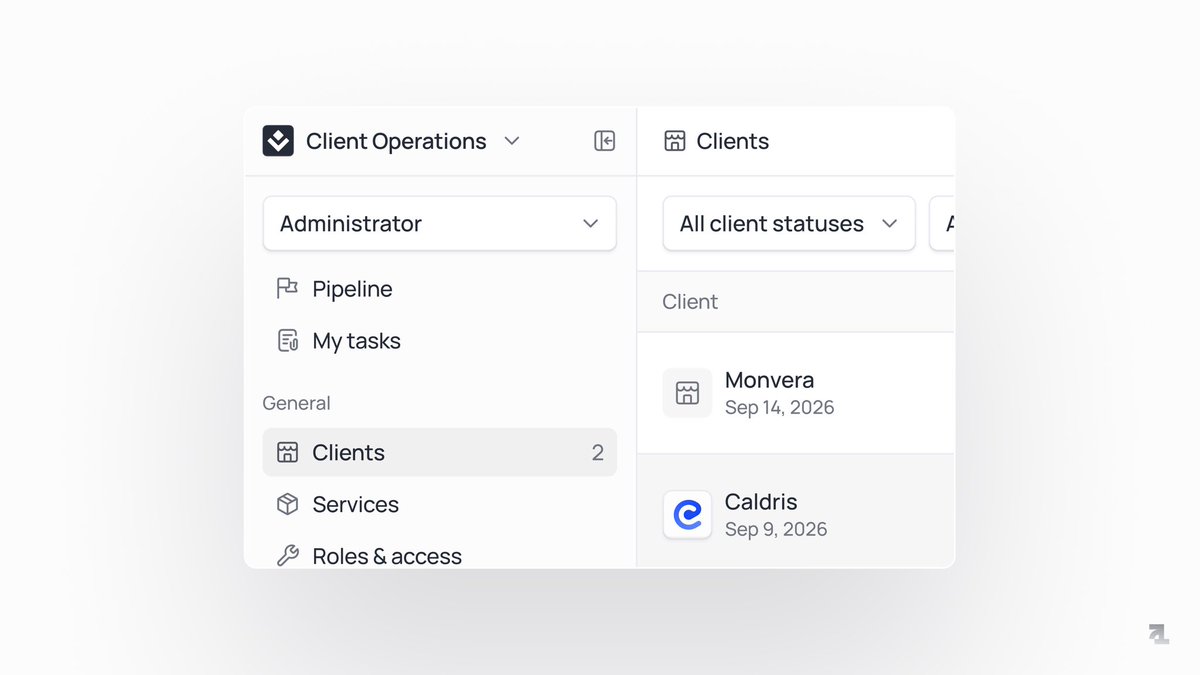Click the Caldris logo thumbnail
The height and width of the screenshot is (675, 1200).
[687, 515]
